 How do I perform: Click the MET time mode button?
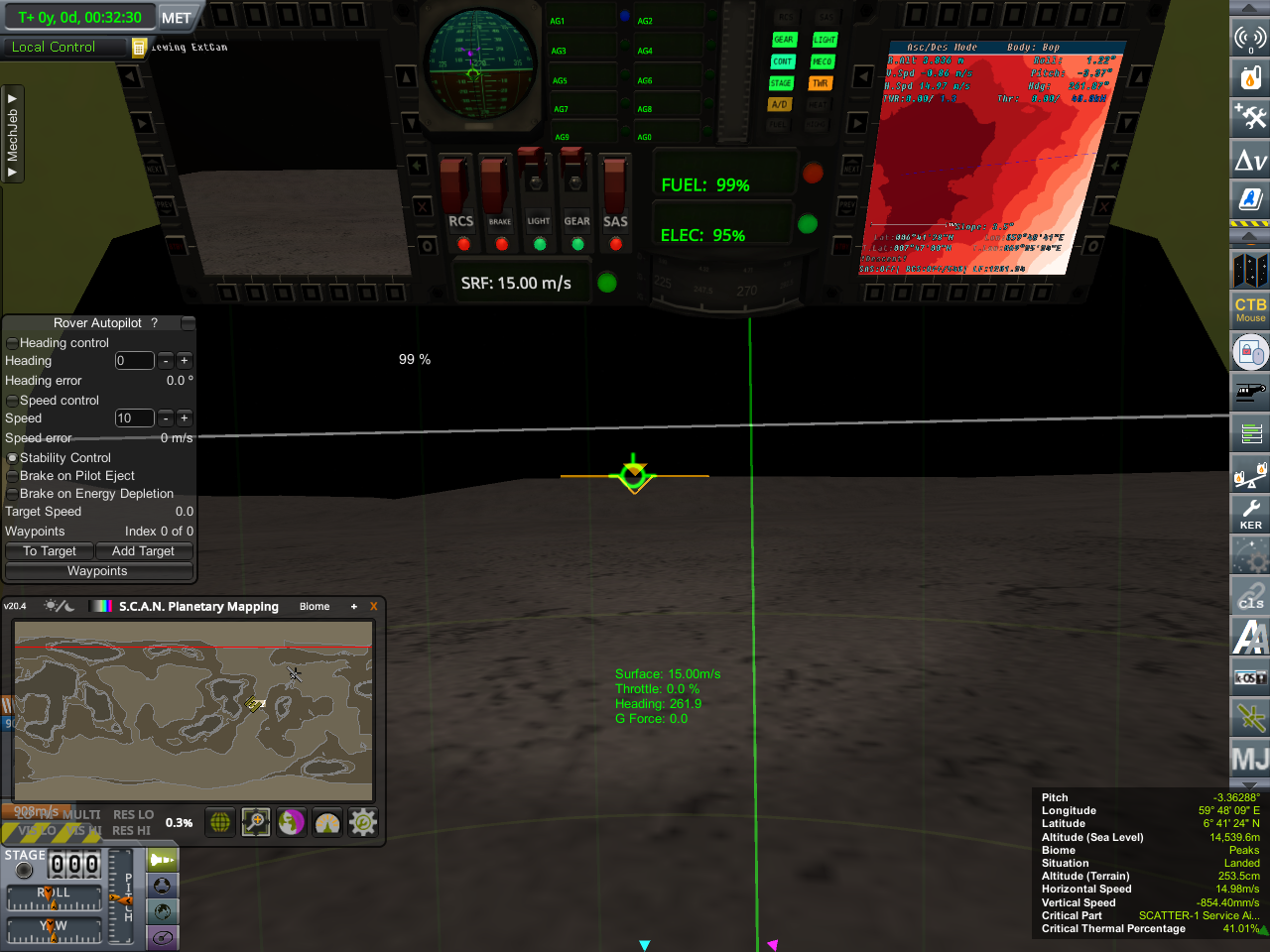pos(177,18)
